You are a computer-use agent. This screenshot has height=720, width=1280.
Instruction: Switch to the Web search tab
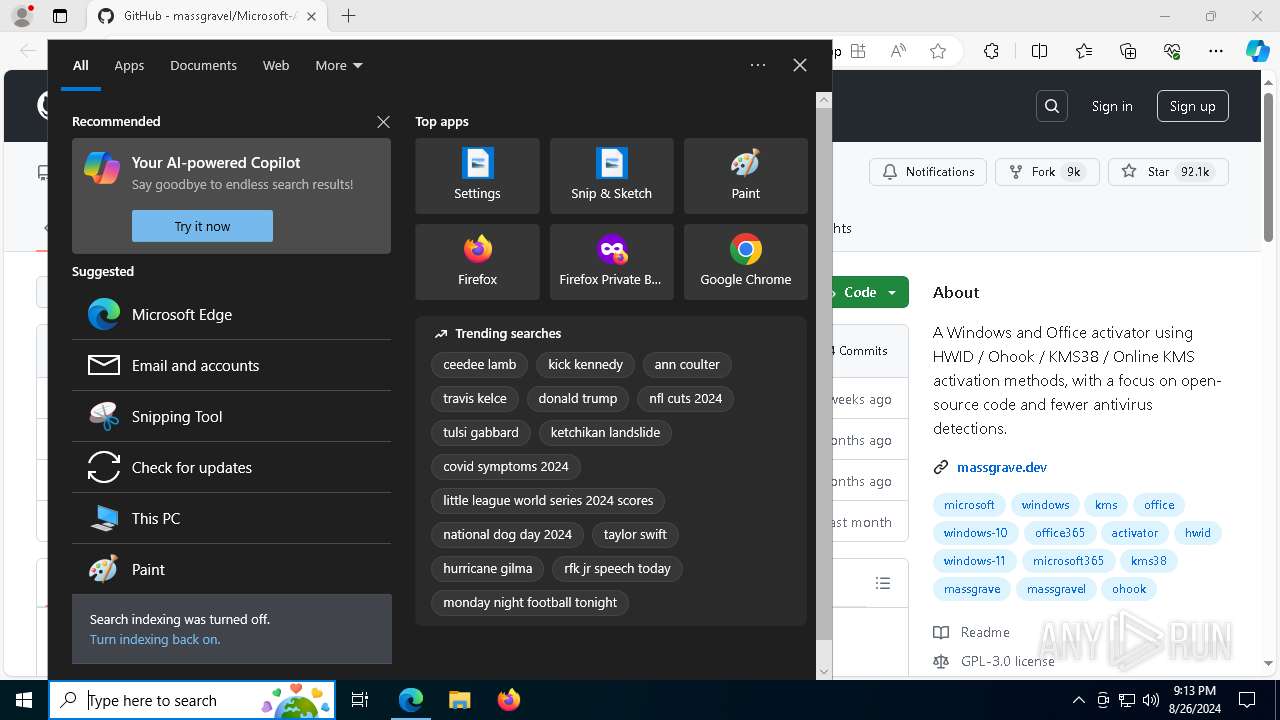[x=276, y=65]
